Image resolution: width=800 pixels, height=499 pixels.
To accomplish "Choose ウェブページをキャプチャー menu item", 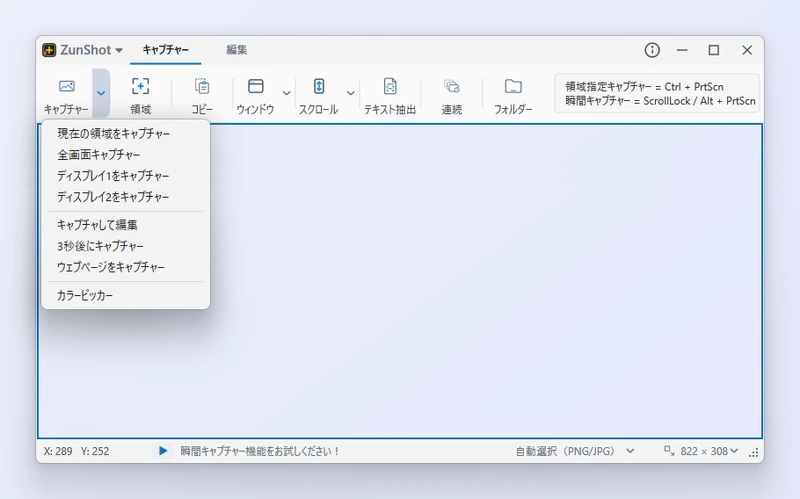I will click(126, 267).
